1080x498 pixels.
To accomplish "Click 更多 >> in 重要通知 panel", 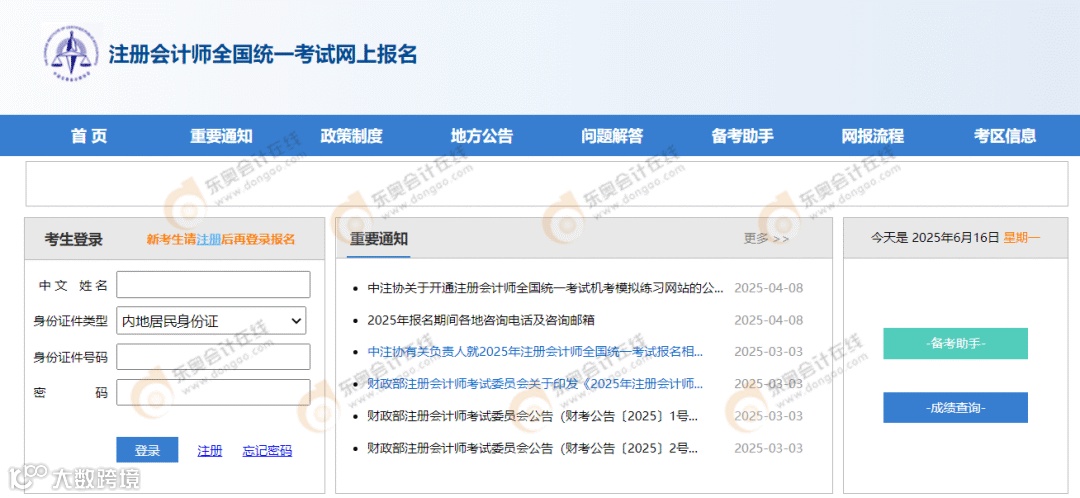I will pyautogui.click(x=766, y=238).
